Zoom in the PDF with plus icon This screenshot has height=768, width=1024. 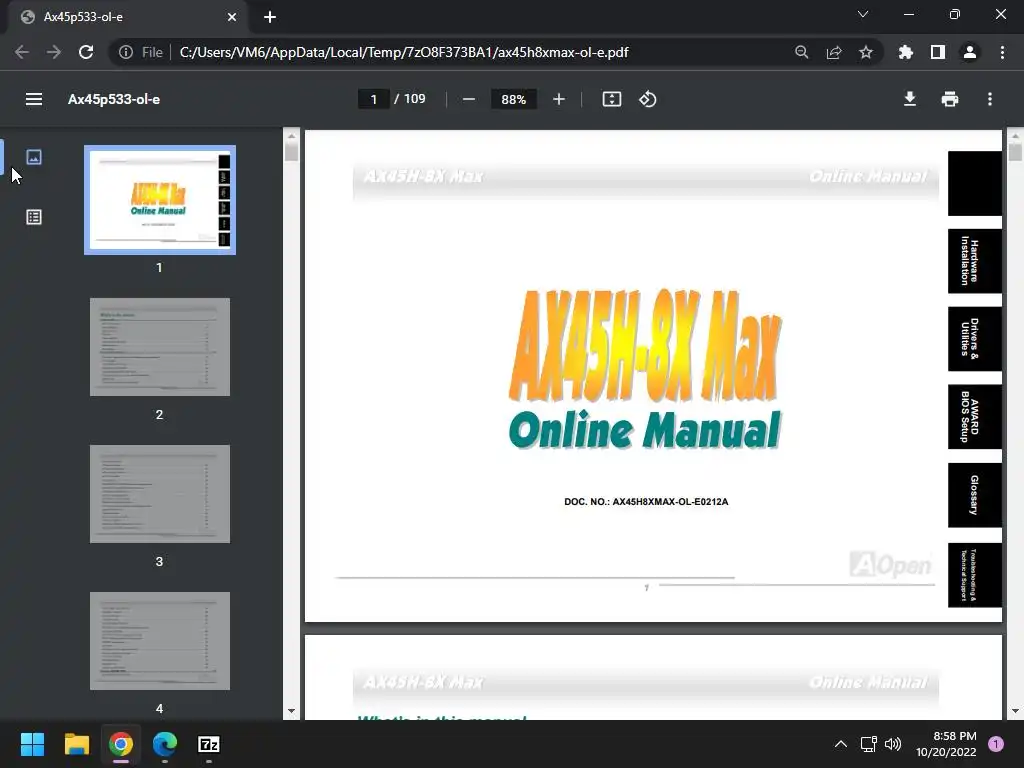pyautogui.click(x=558, y=99)
